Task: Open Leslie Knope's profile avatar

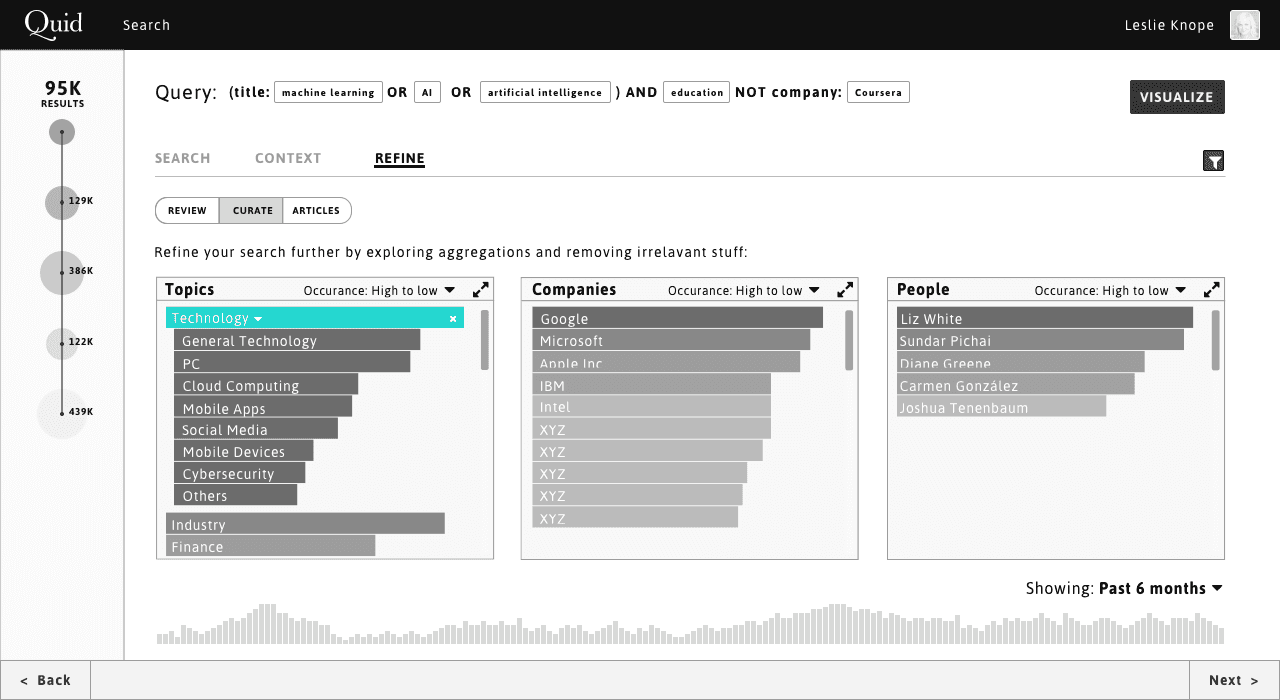Action: pyautogui.click(x=1244, y=25)
